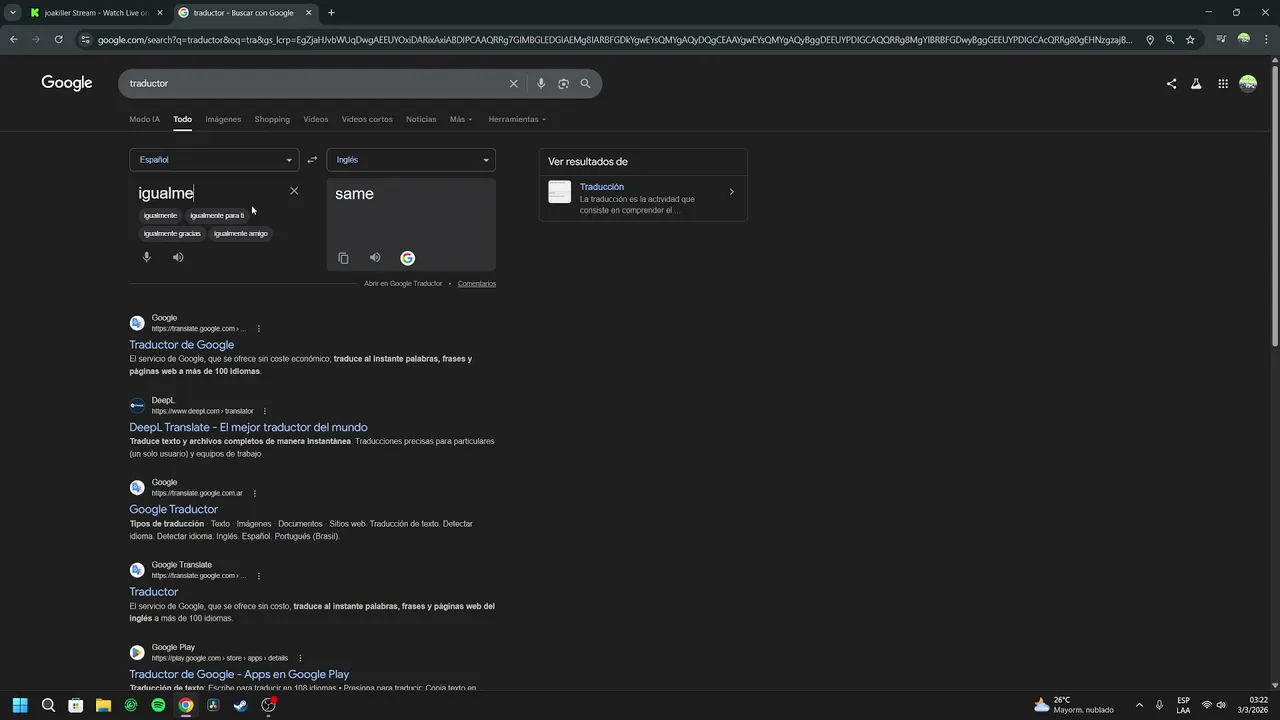The image size is (1280, 720).
Task: Open options for the DeepL result
Action: (x=265, y=411)
